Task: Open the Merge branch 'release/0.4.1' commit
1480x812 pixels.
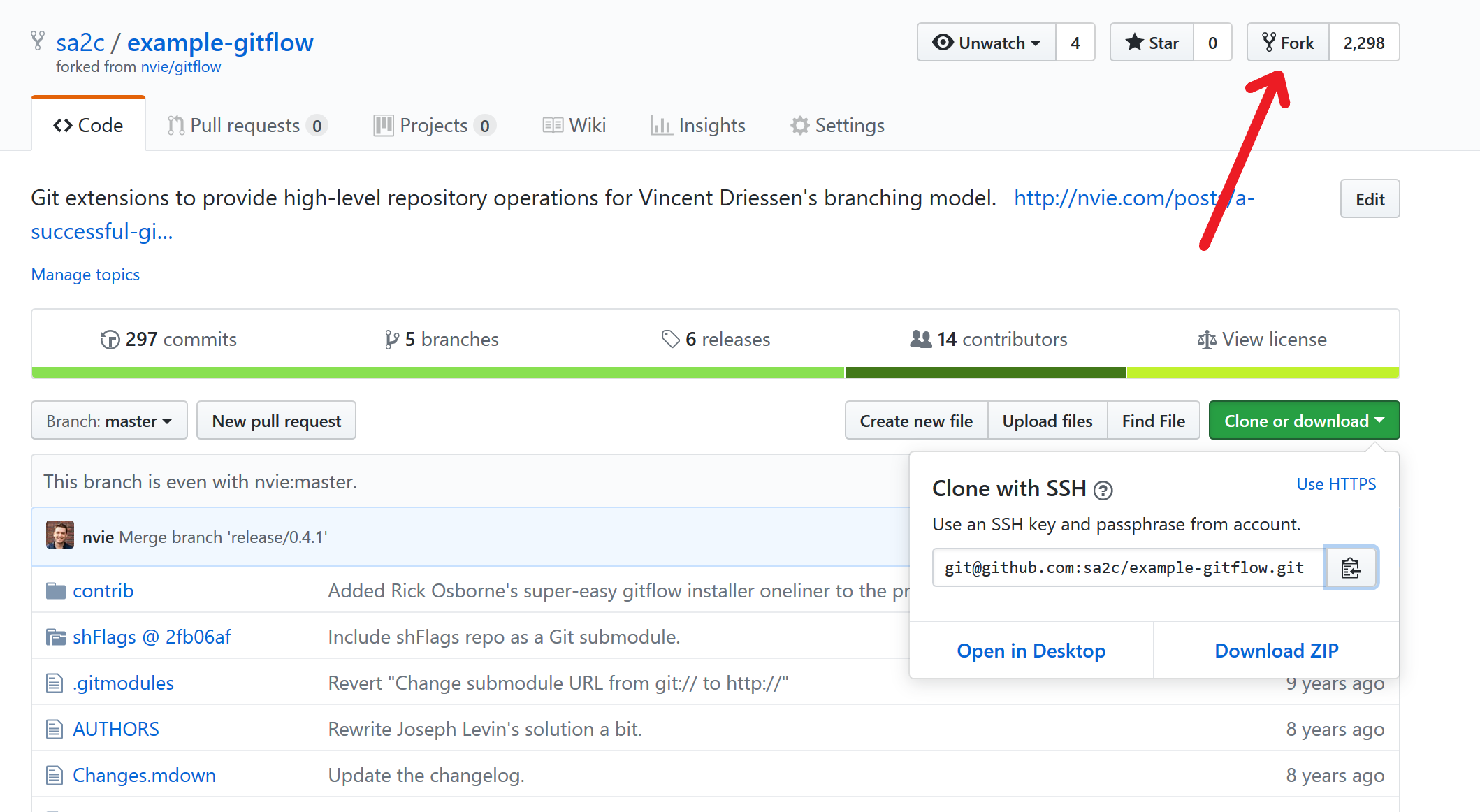Action: coord(223,537)
